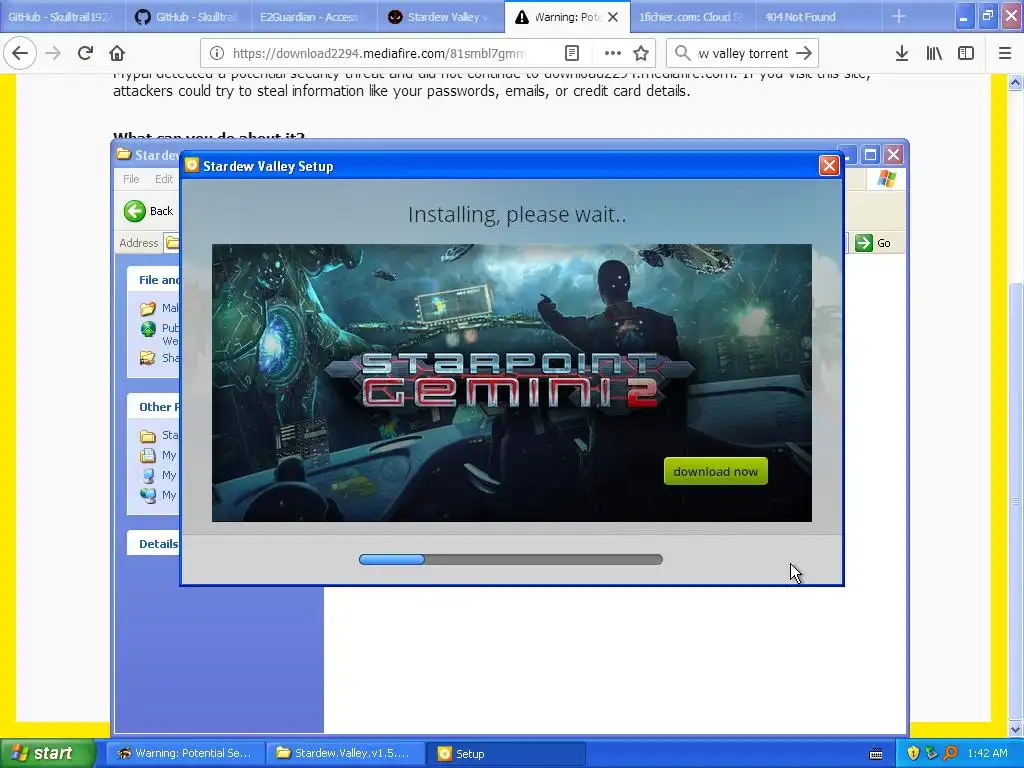Click the search magnifier icon
Viewport: 1024px width, 768px height.
click(x=682, y=53)
